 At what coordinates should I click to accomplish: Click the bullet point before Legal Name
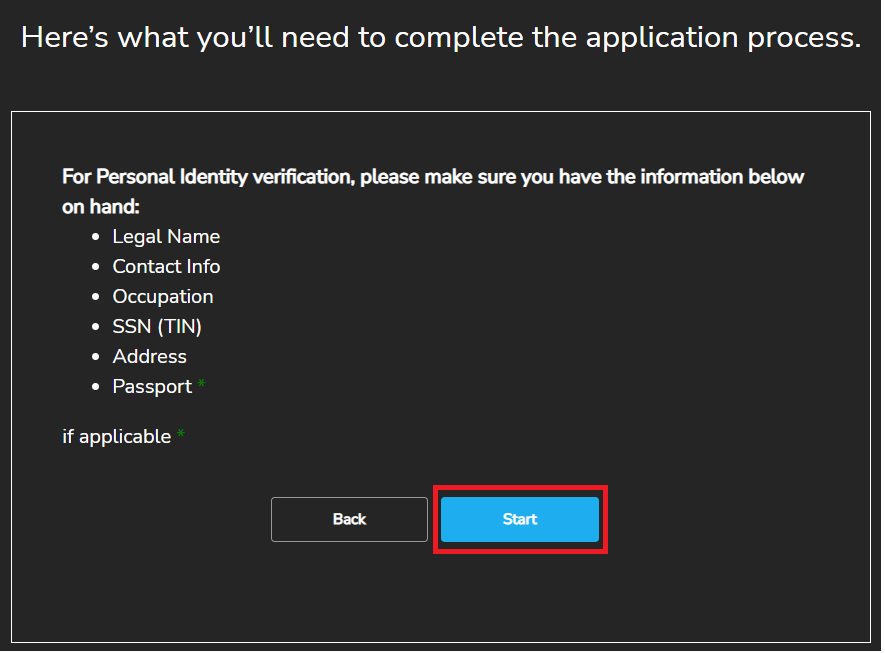(96, 238)
